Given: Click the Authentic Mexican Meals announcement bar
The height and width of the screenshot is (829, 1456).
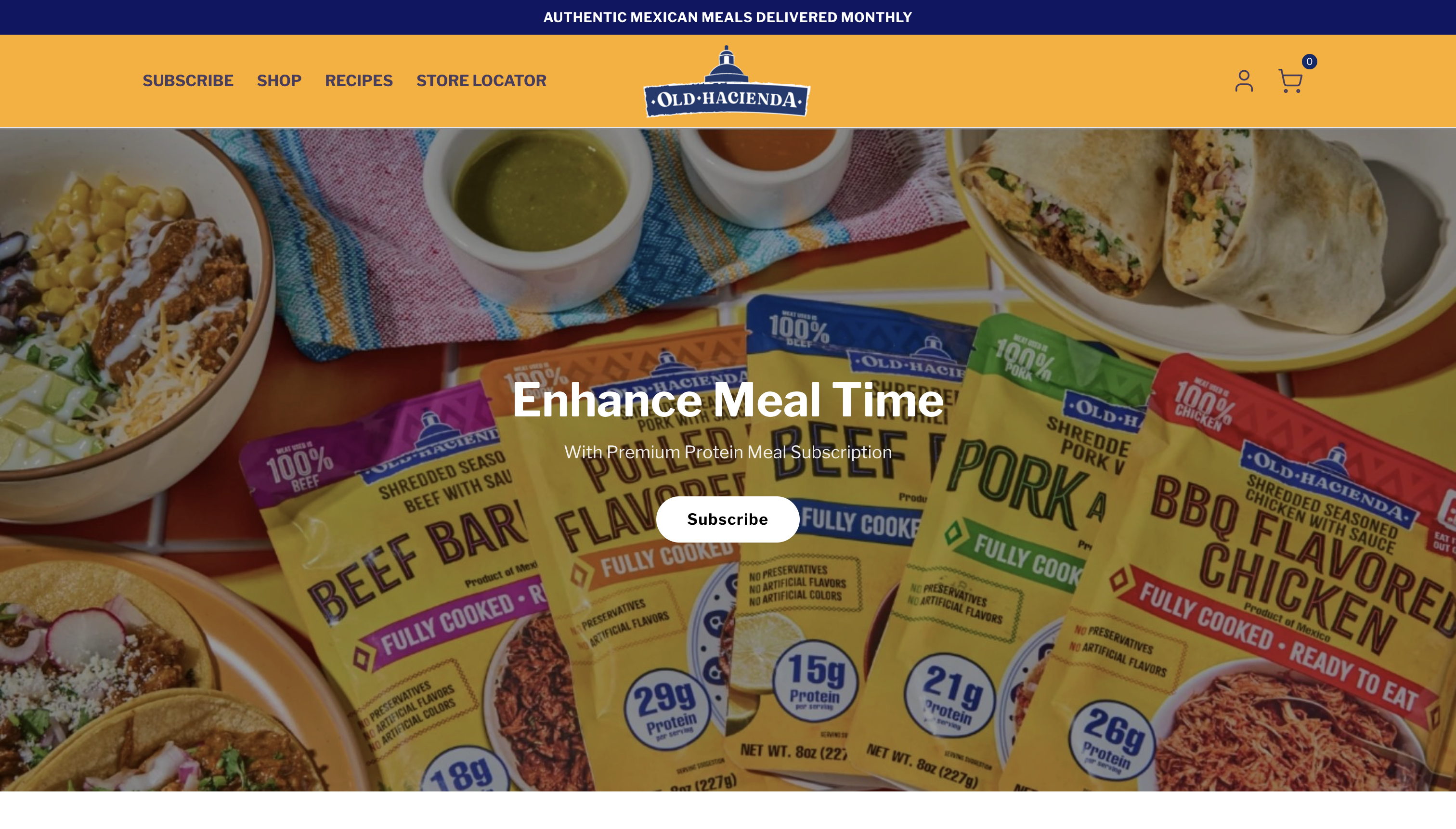Looking at the screenshot, I should (x=728, y=17).
